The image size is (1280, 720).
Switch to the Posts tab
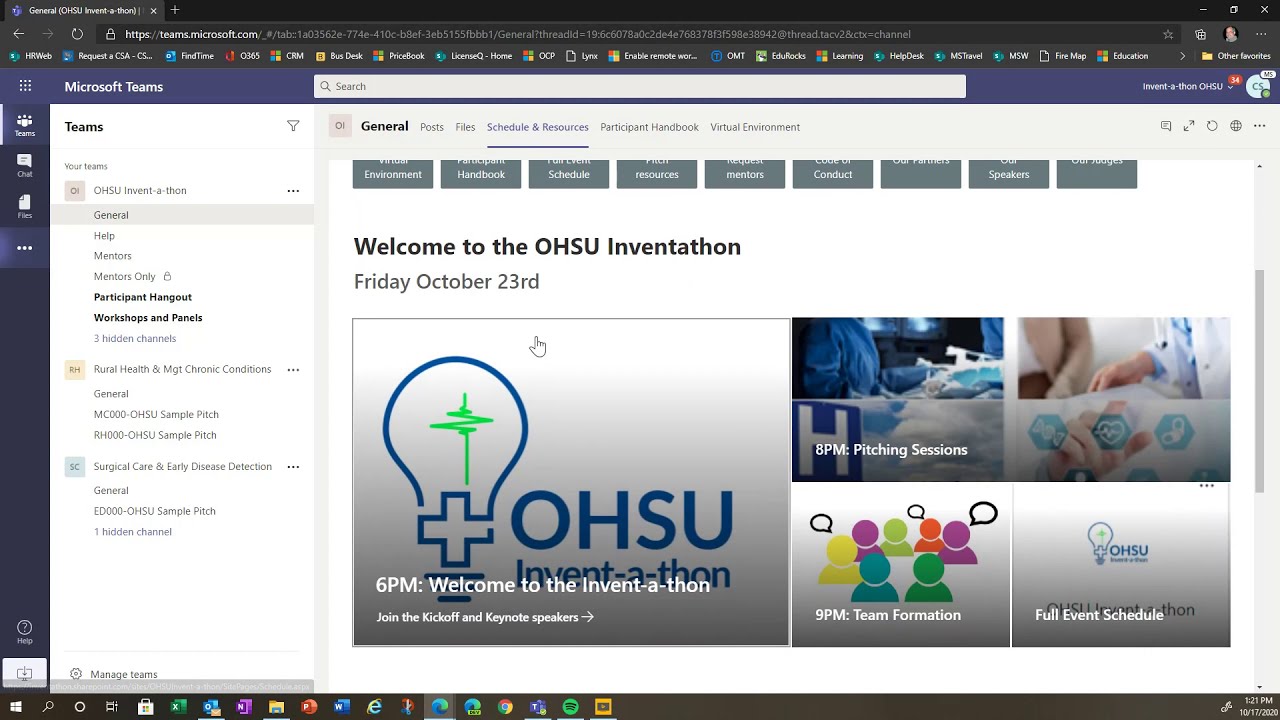point(432,127)
